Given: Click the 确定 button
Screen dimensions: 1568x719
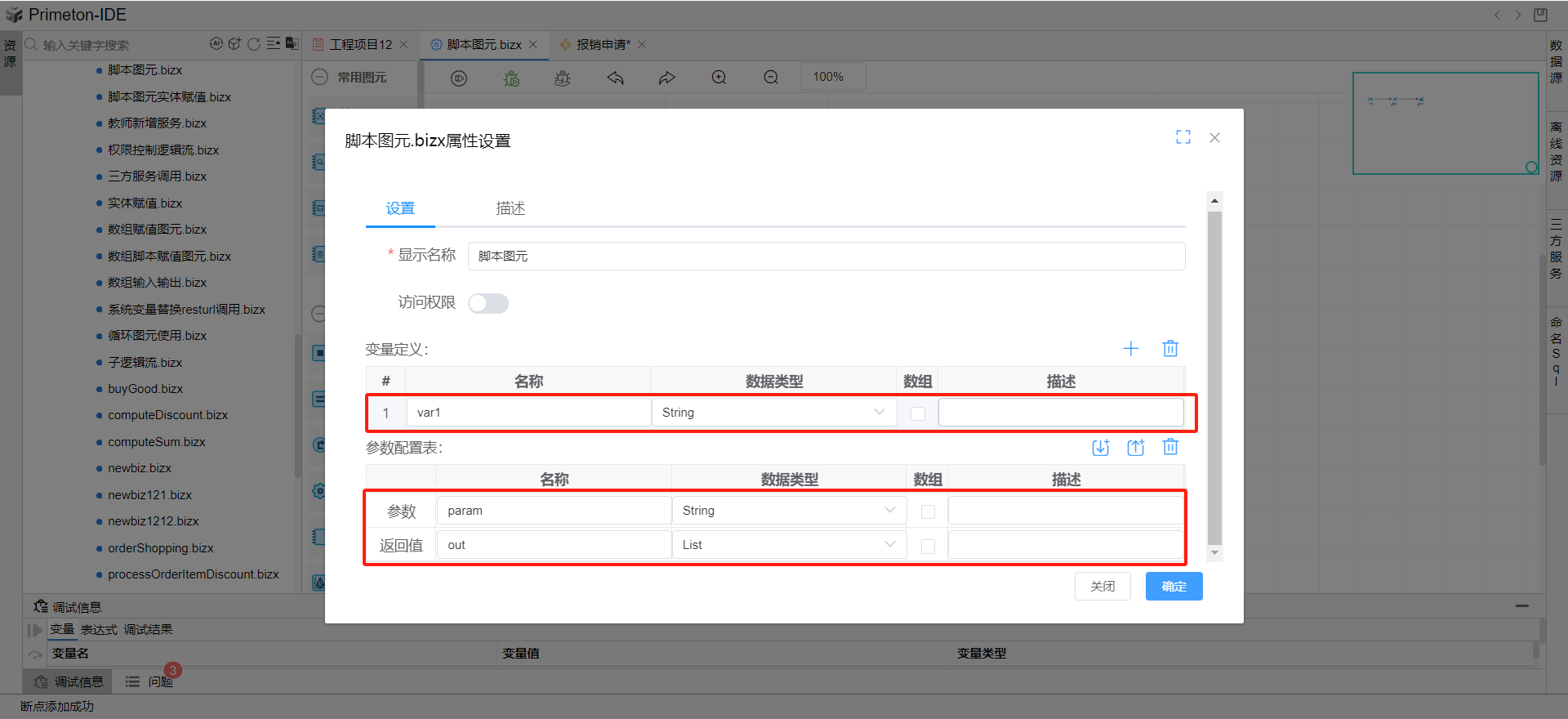Looking at the screenshot, I should point(1174,587).
